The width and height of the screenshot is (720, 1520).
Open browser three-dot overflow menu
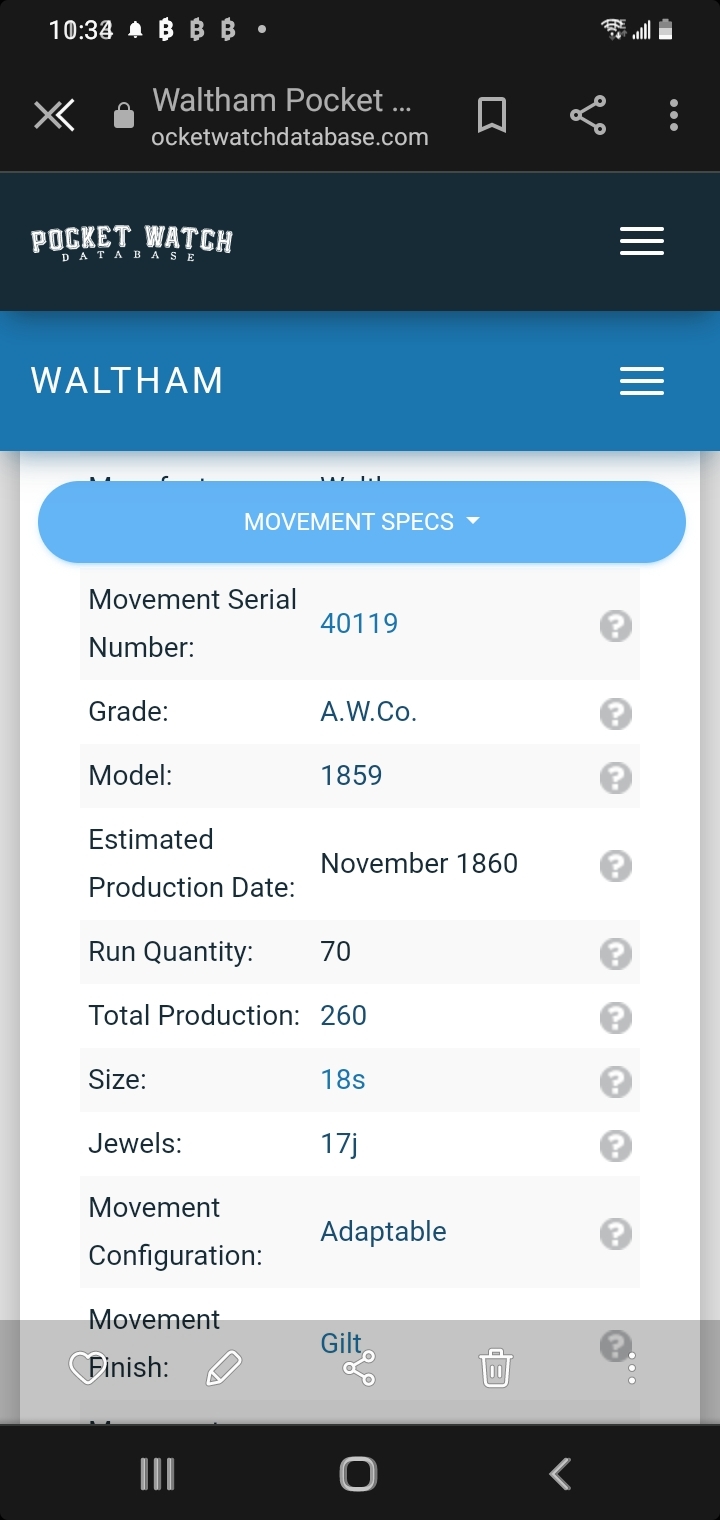674,117
